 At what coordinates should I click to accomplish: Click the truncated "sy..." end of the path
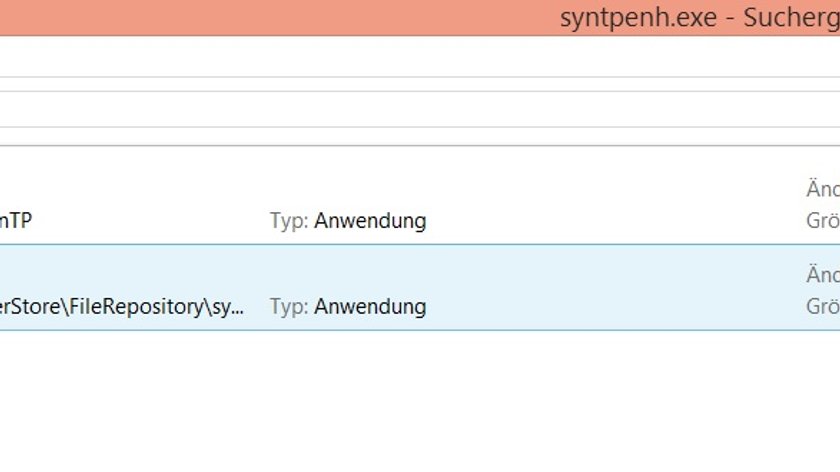228,308
